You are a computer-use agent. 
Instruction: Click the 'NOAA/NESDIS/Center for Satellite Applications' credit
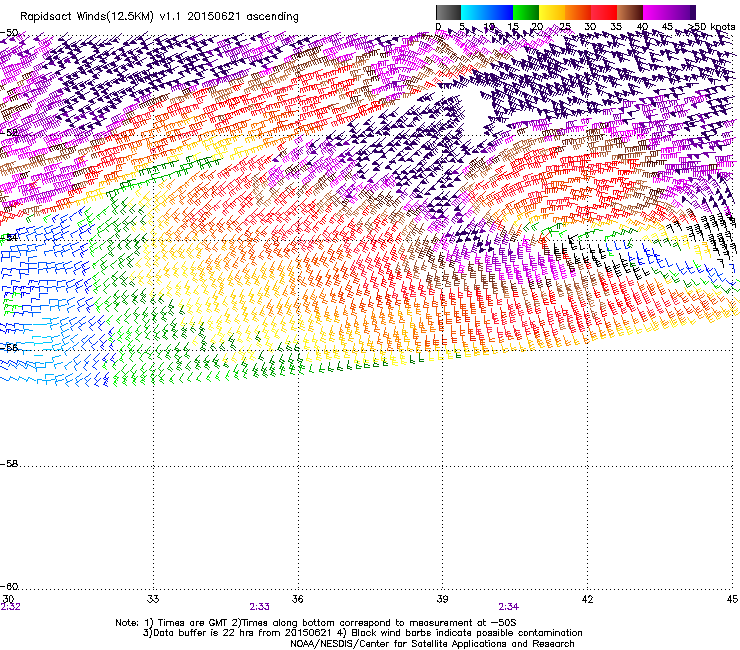[x=432, y=644]
